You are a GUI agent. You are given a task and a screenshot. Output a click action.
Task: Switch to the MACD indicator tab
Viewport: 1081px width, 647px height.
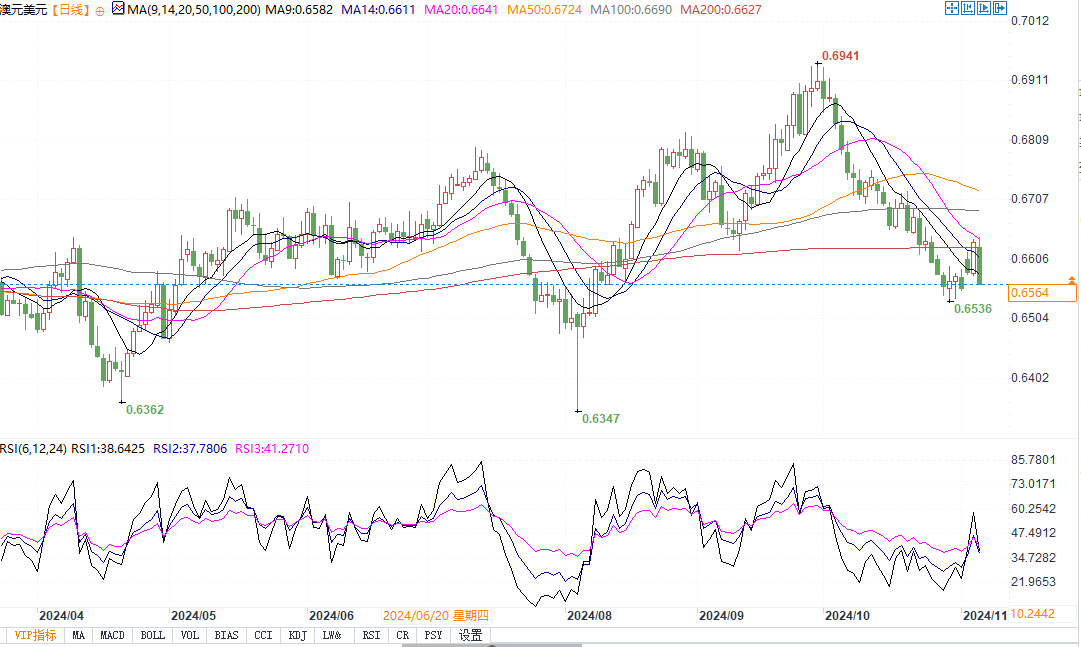pos(113,635)
